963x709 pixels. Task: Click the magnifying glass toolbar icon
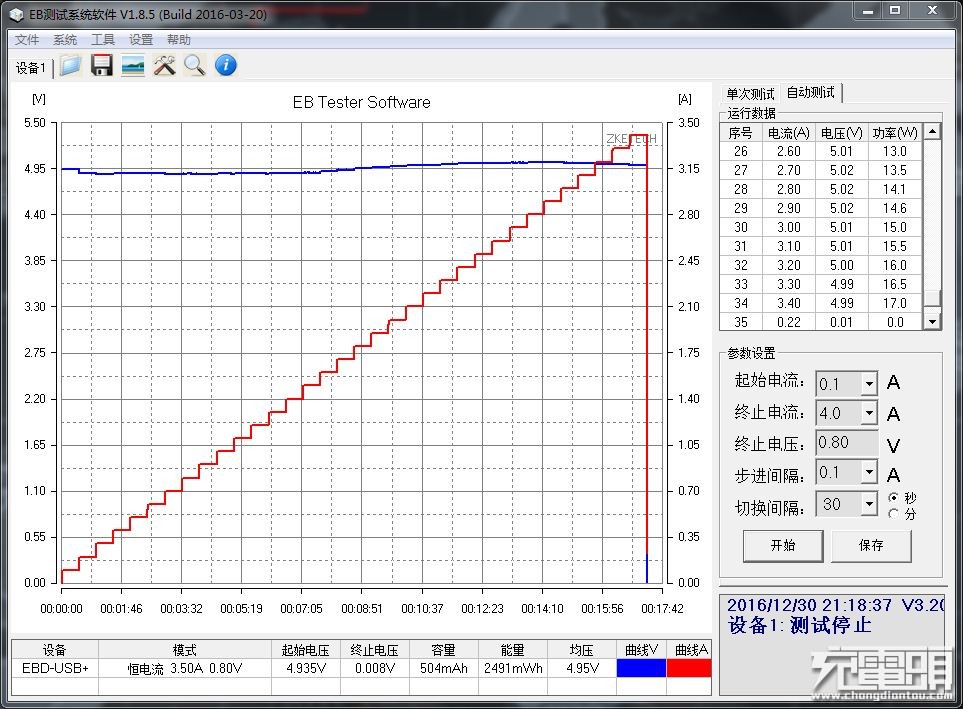(195, 66)
